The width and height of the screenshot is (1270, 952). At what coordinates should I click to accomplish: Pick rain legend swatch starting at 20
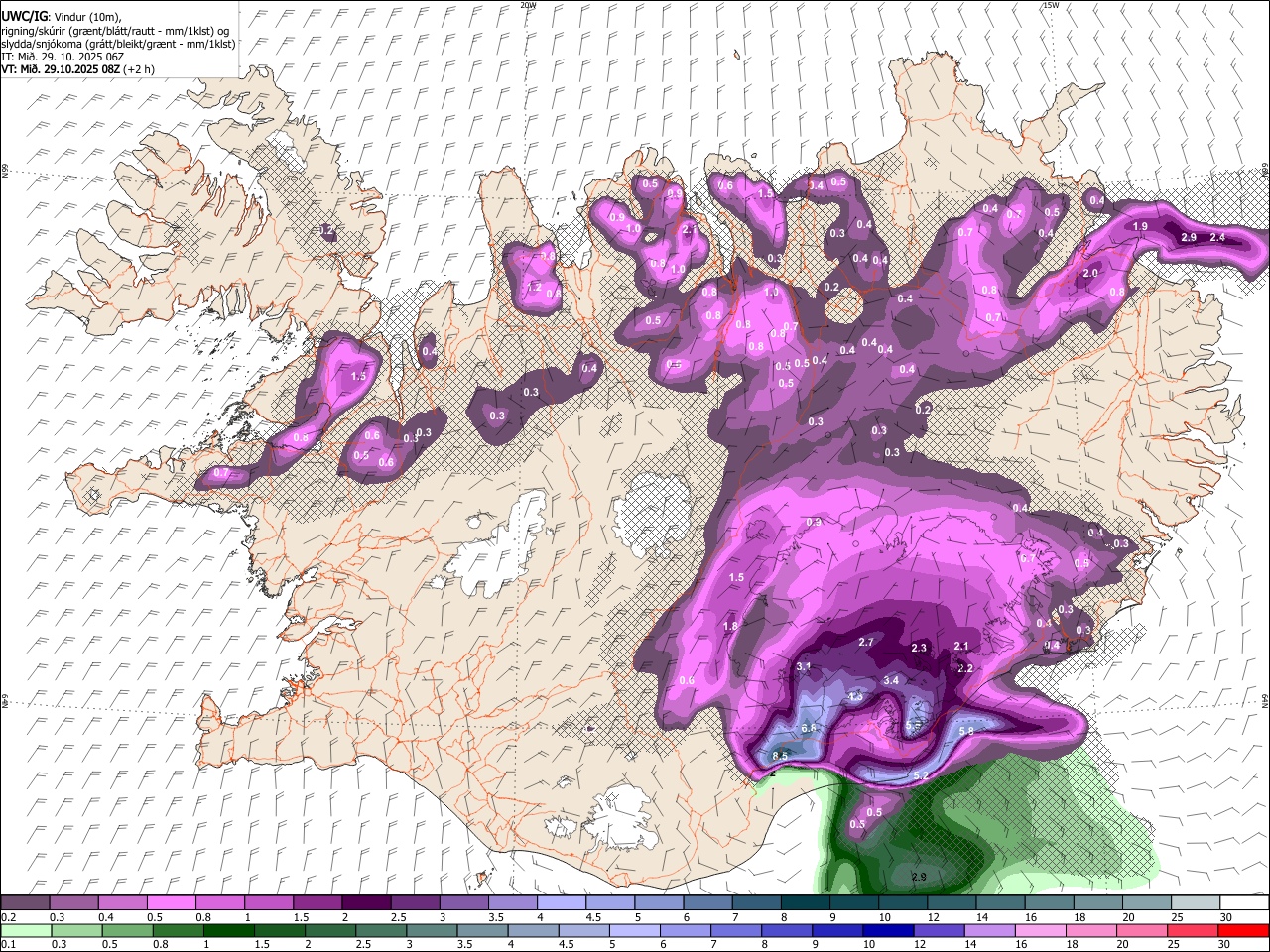1142,930
